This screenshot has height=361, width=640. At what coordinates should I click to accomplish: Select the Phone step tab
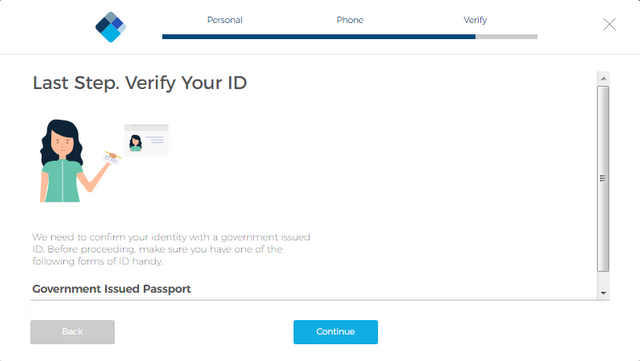(x=350, y=20)
